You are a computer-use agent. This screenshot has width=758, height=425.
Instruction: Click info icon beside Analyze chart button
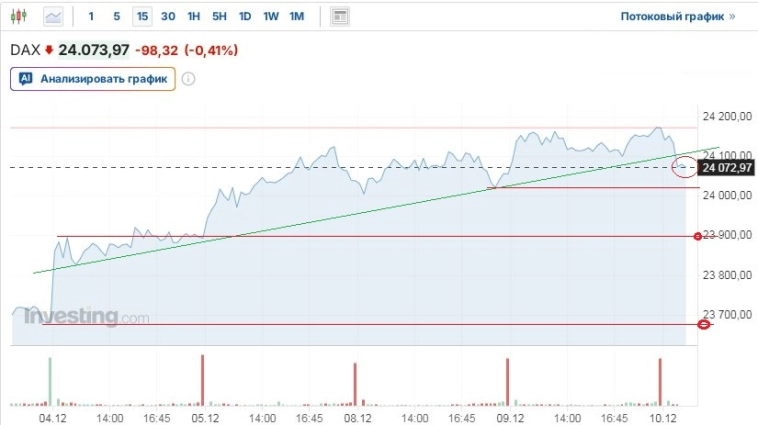click(x=188, y=79)
